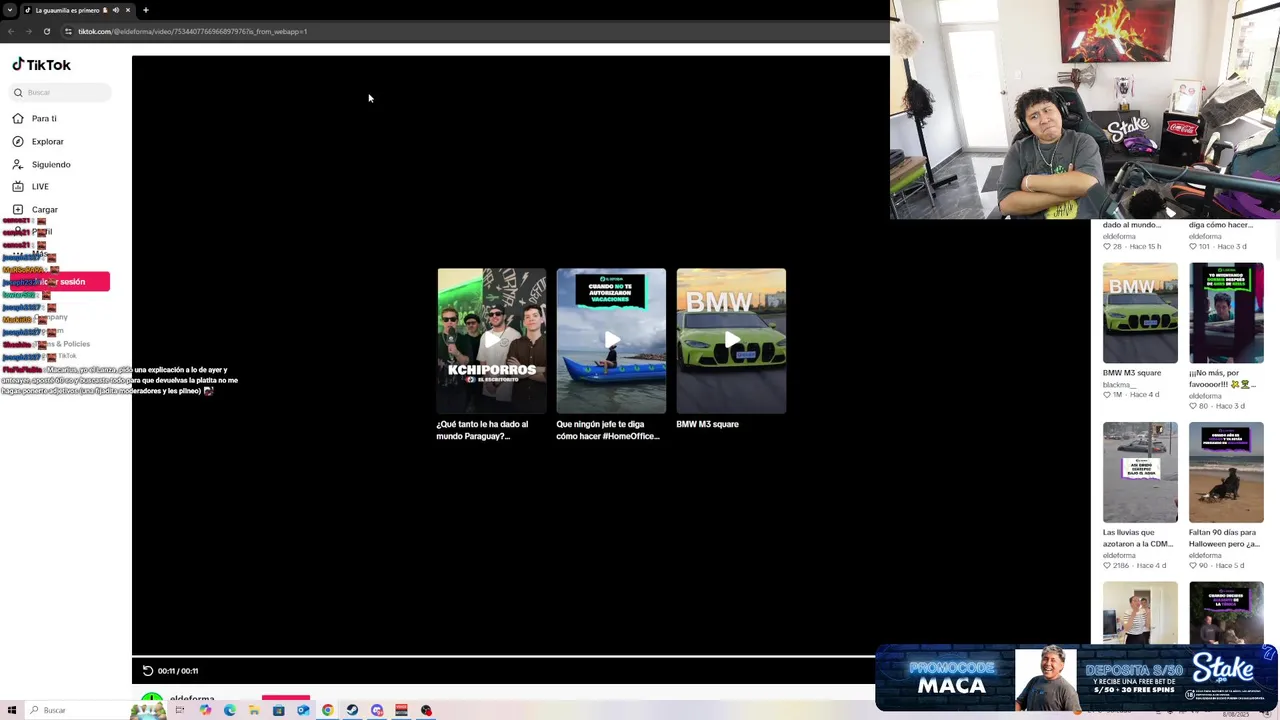Viewport: 1280px width, 720px height.
Task: Open a new browser tab
Action: (x=145, y=10)
